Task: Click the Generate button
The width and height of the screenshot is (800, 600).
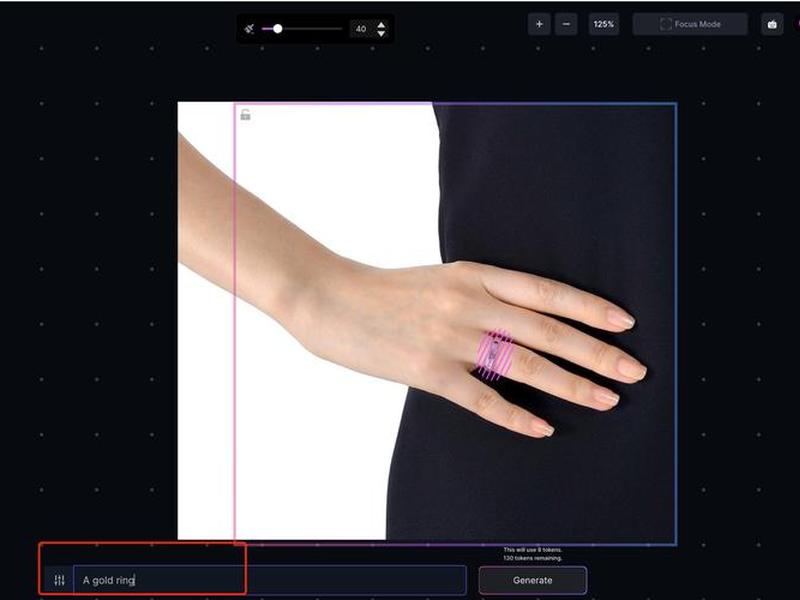Action: 533,580
